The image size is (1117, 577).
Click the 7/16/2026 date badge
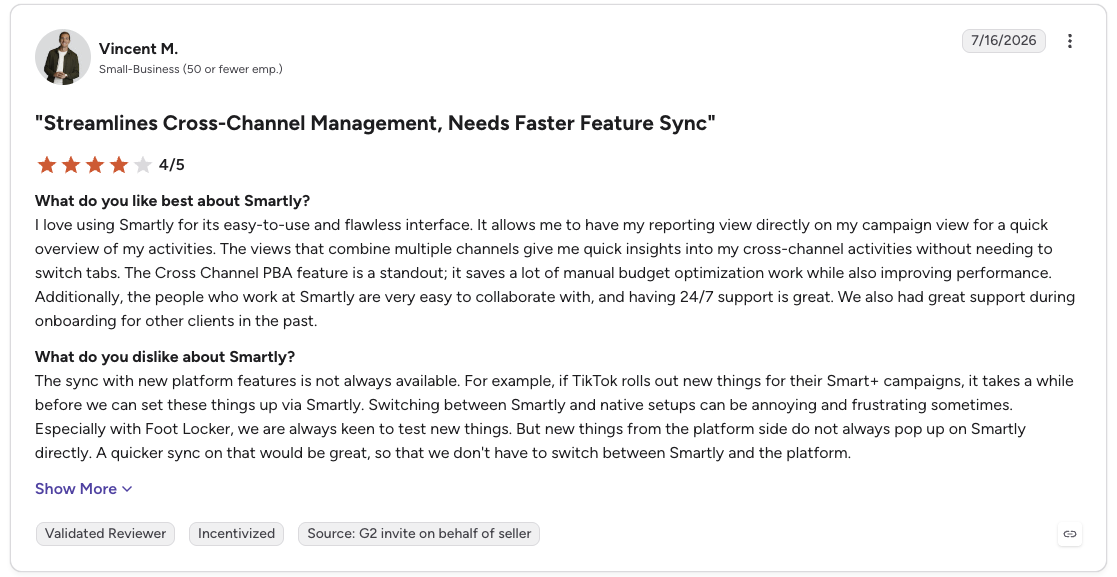click(1004, 41)
